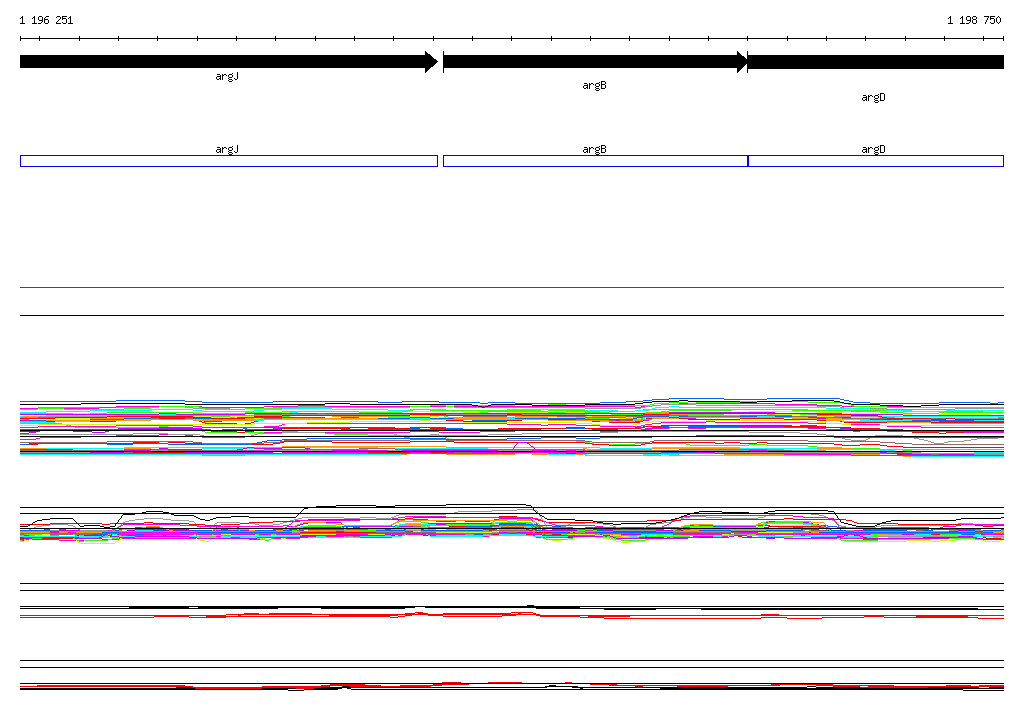Select the black argJ gene arrow
The height and width of the screenshot is (714, 1024).
[229, 62]
